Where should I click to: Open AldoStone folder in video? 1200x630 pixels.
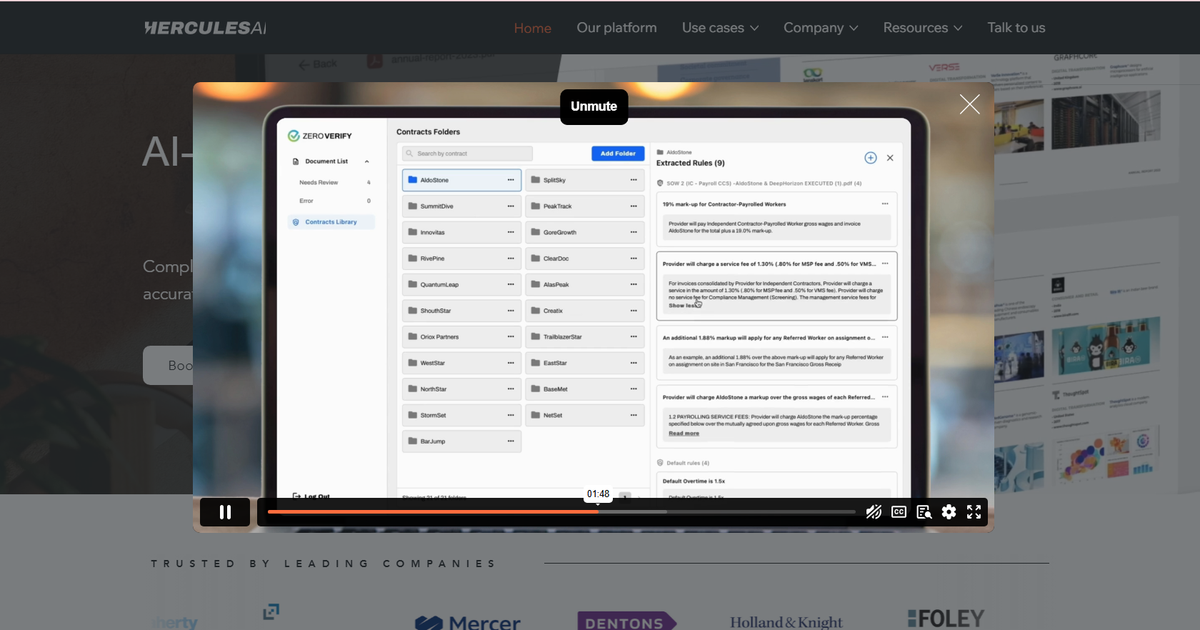tap(461, 180)
